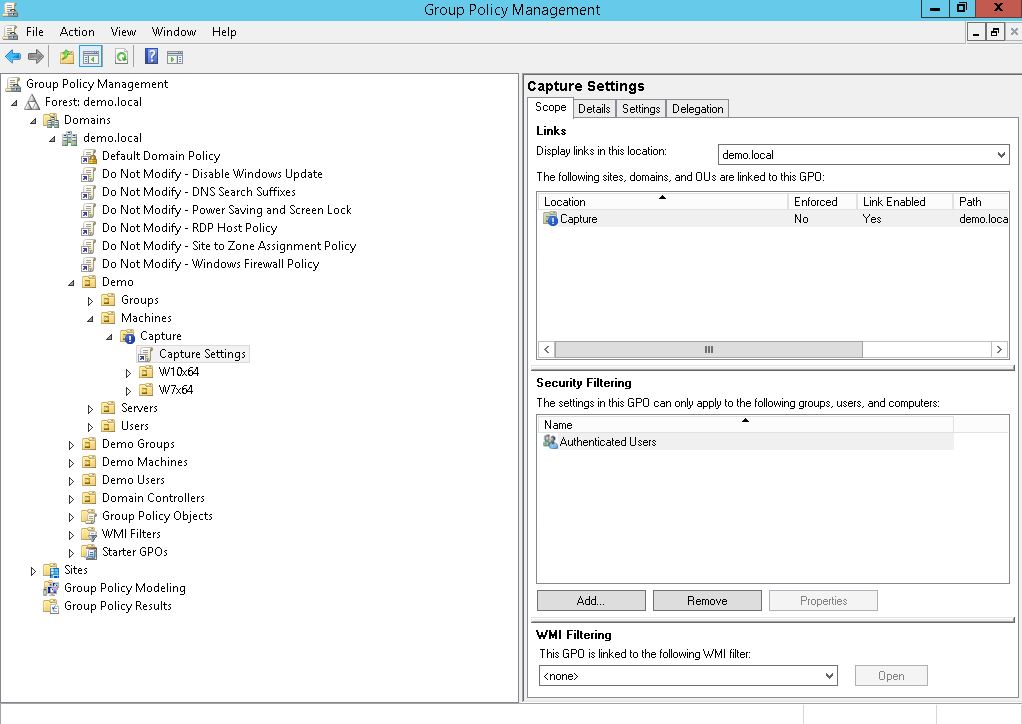
Task: Open the Action menu
Action: (77, 32)
